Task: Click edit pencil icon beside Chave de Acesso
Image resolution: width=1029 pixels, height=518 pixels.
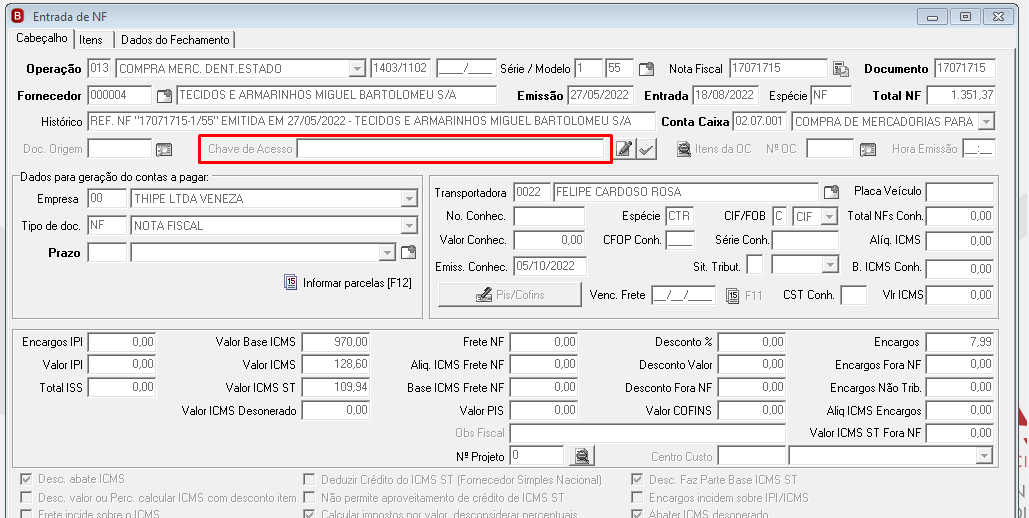Action: click(x=625, y=149)
